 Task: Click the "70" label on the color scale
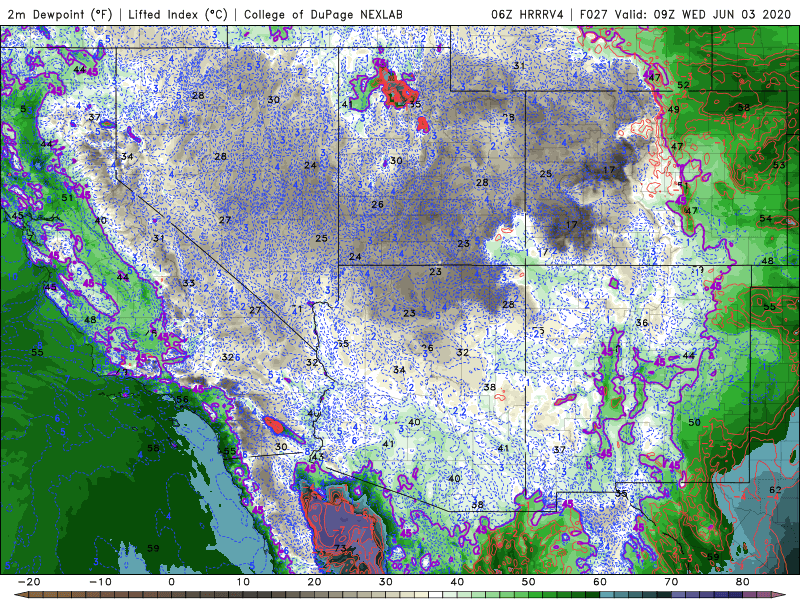pyautogui.click(x=671, y=582)
